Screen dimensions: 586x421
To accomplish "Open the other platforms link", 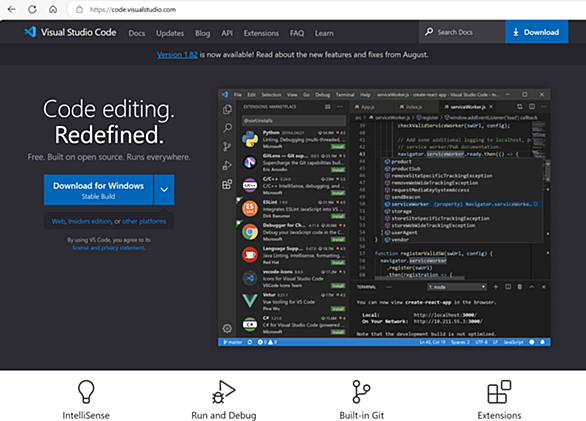I will click(x=144, y=221).
